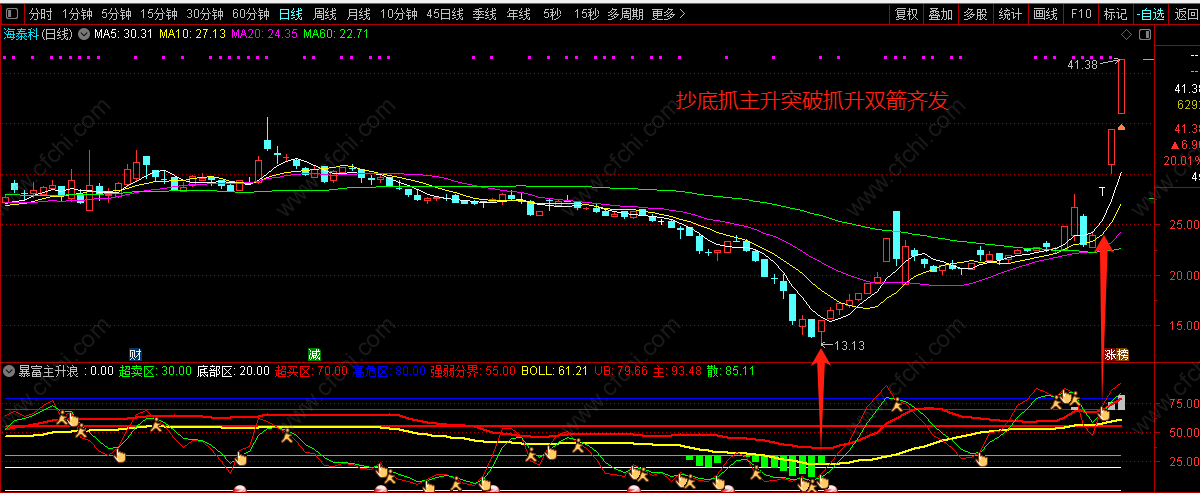
Task: Click the 底部区: 20.00 parameter
Action: pyautogui.click(x=233, y=371)
